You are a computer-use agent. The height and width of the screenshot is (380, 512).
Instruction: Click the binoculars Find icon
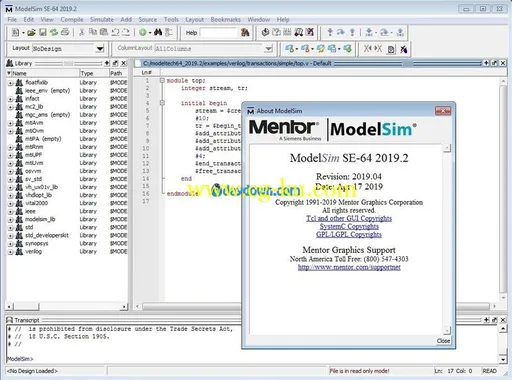coord(158,32)
